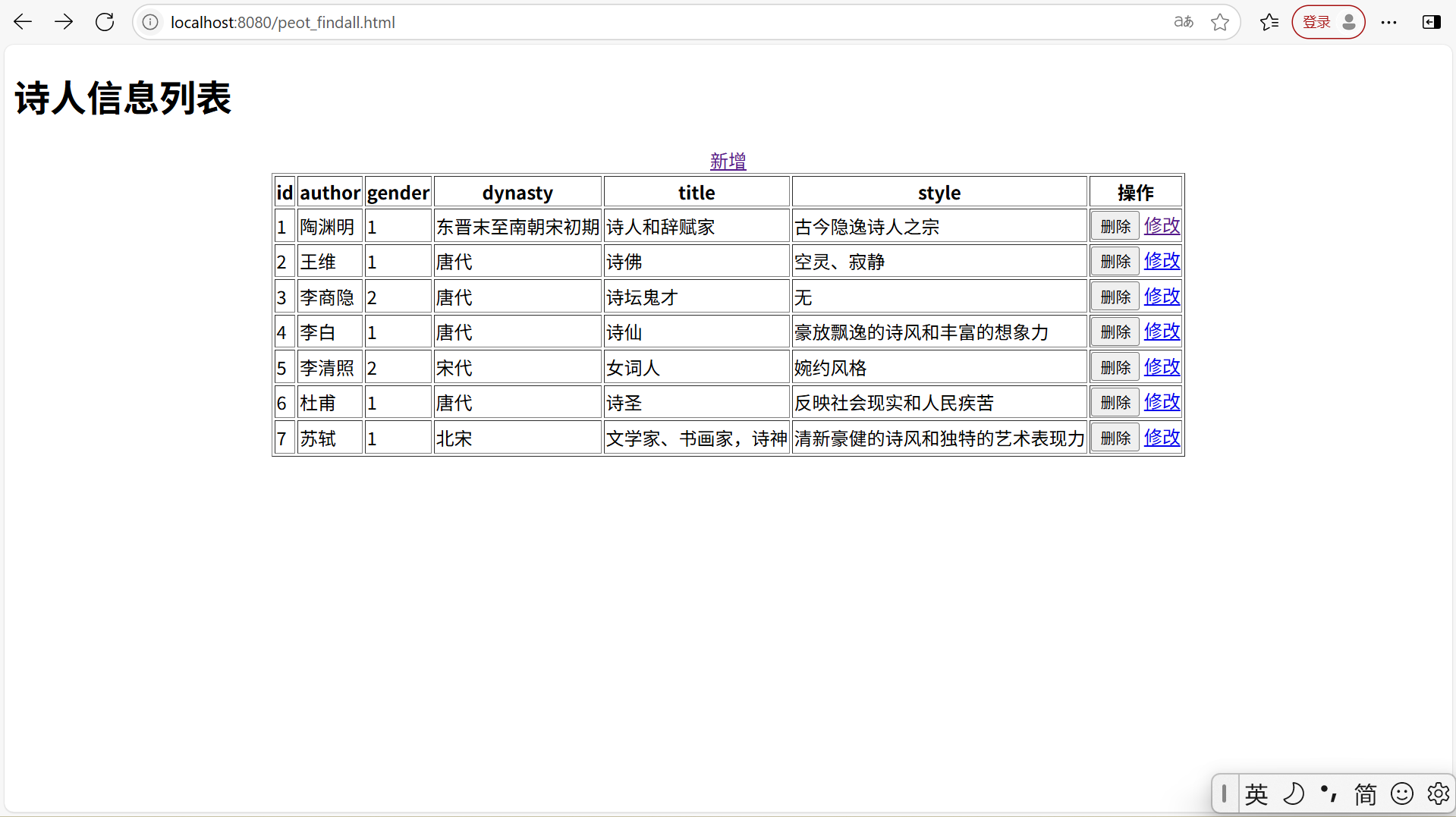The width and height of the screenshot is (1456, 817).
Task: Open the browser split screen view
Action: pos(1431,22)
